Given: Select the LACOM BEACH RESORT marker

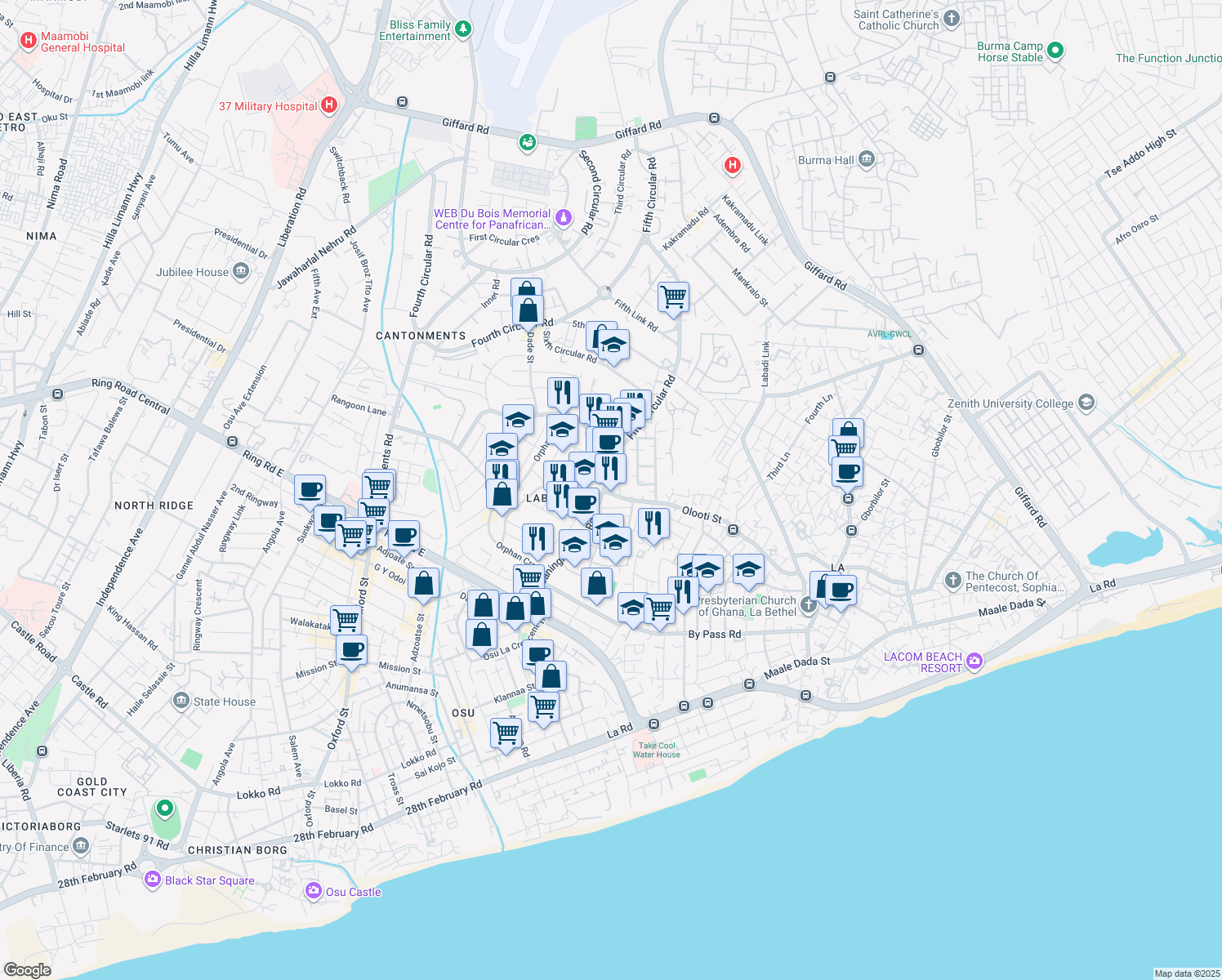Looking at the screenshot, I should pos(974,661).
